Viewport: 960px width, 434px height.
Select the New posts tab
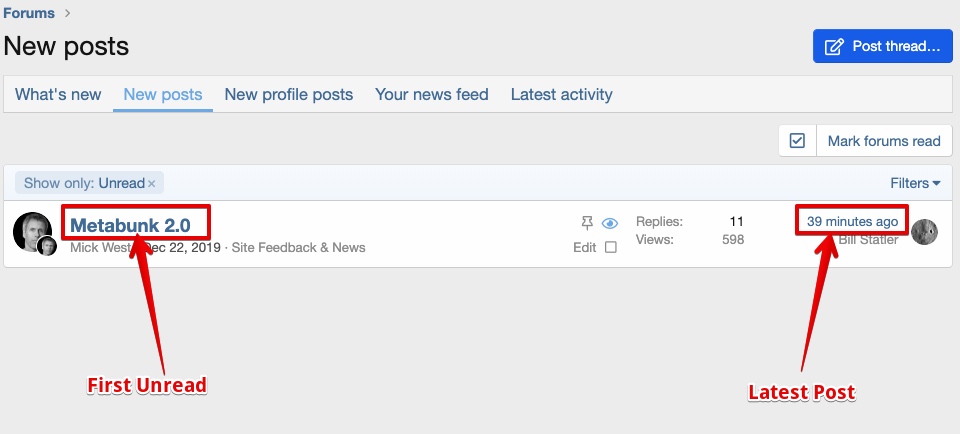pos(163,94)
